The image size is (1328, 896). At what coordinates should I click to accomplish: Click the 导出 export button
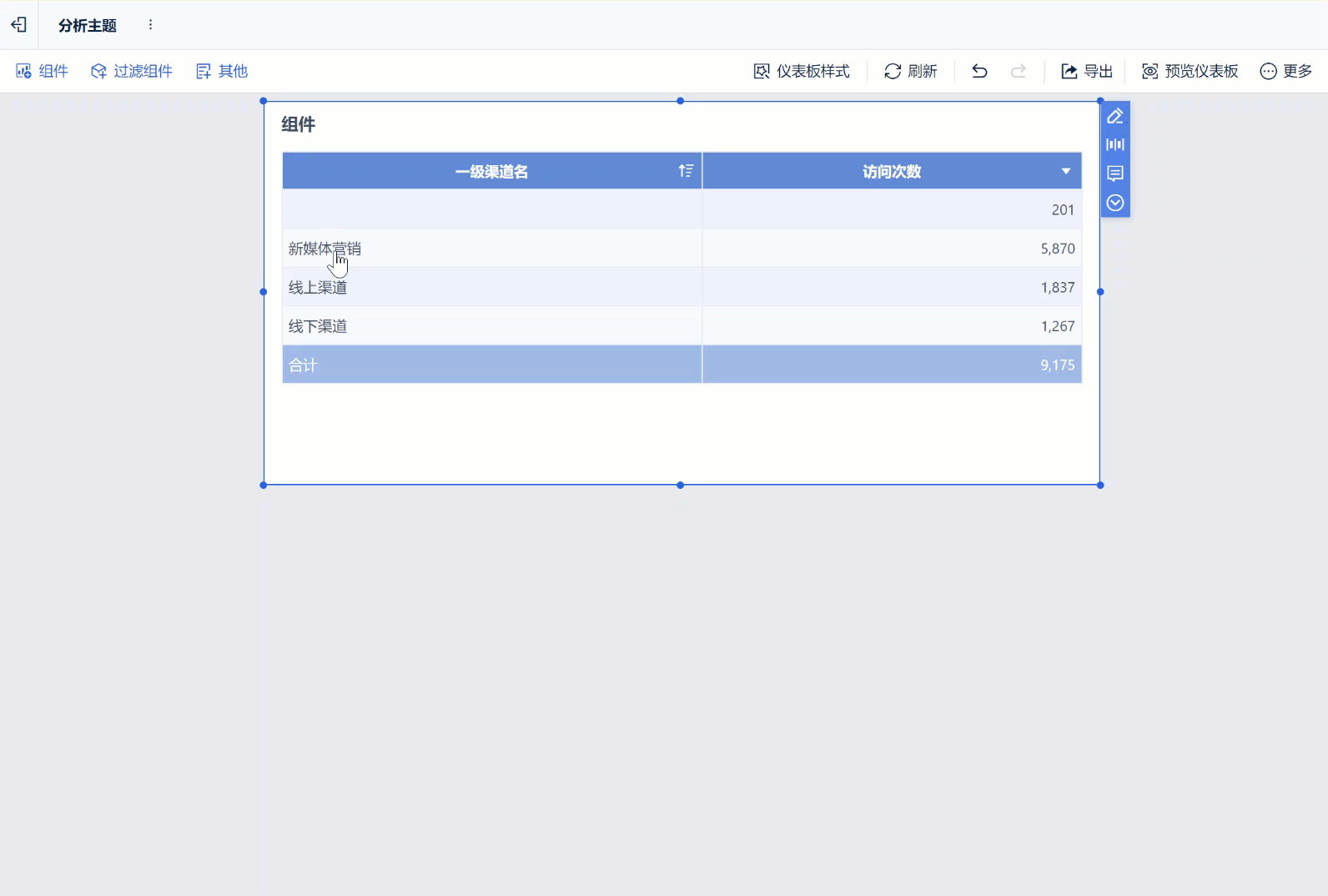(x=1087, y=71)
